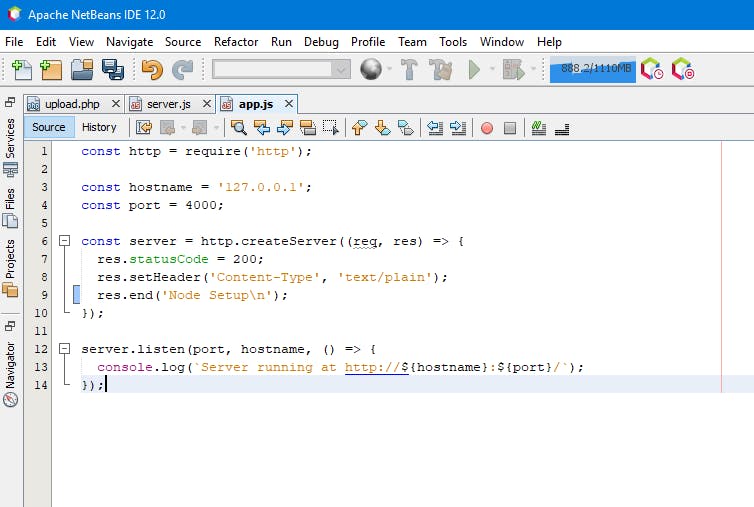This screenshot has height=507, width=754.
Task: Click the New Project icon
Action: pos(50,69)
